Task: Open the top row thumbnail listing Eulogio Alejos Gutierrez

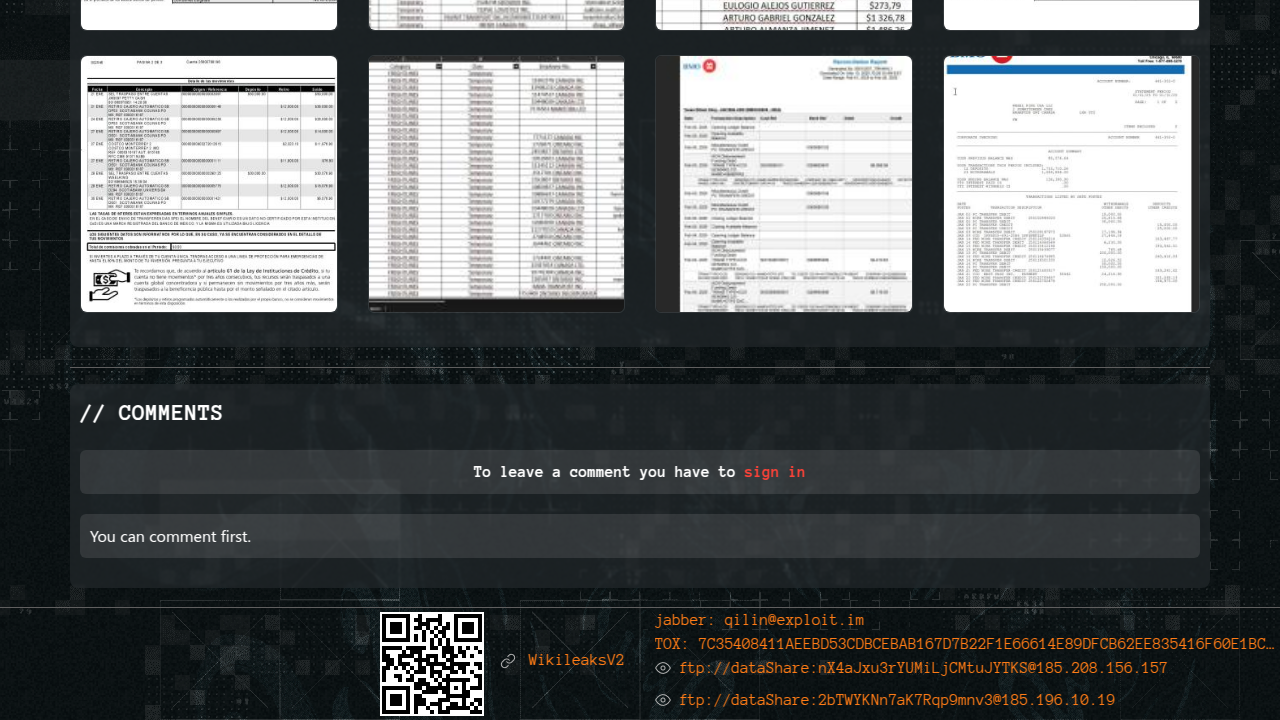Action: coord(784,15)
